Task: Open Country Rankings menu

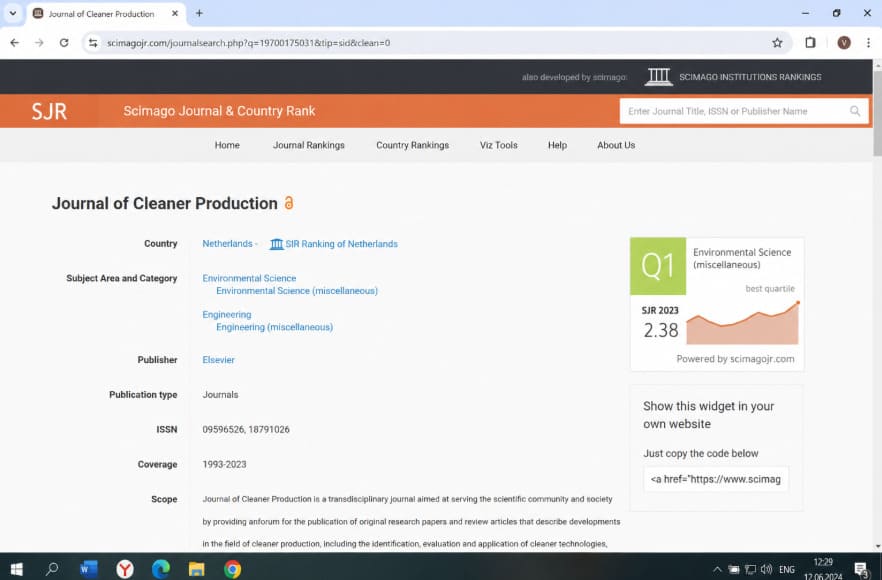Action: (412, 145)
